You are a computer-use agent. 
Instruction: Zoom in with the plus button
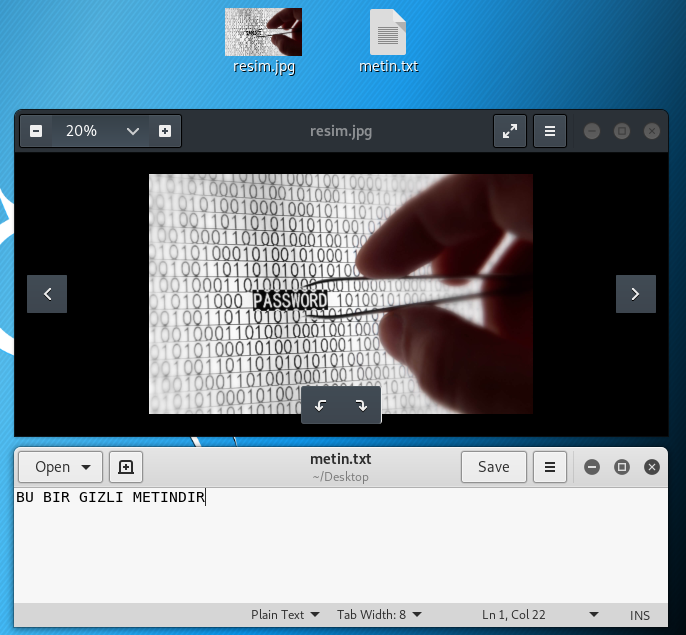tap(165, 131)
